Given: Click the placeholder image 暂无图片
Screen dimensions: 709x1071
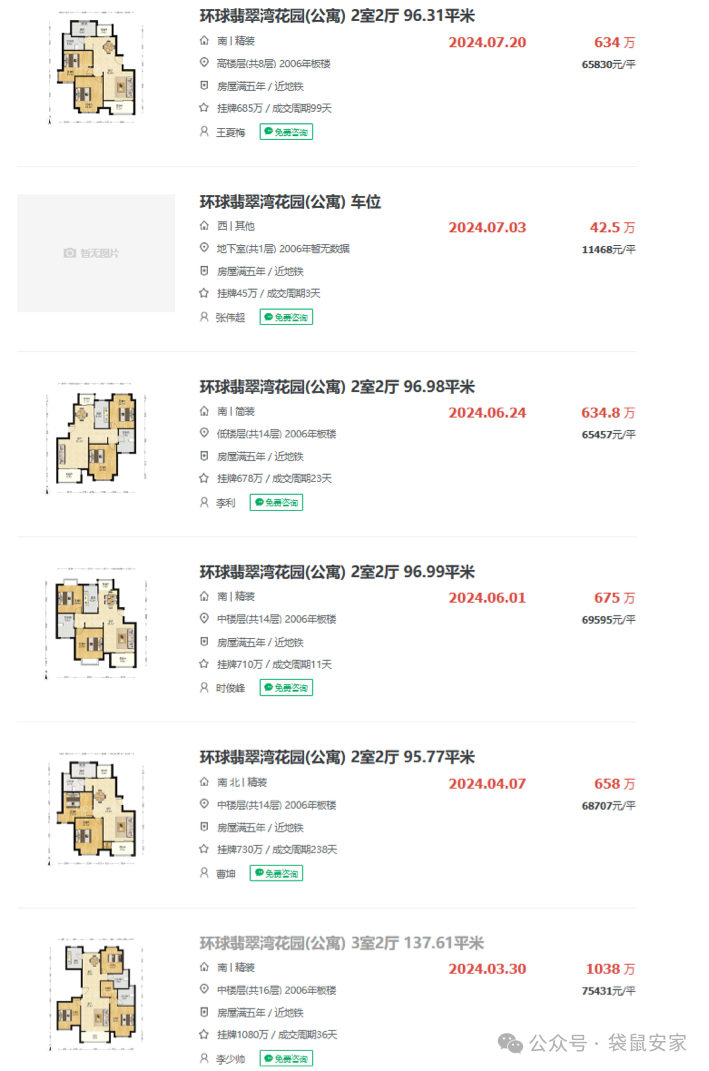Looking at the screenshot, I should pyautogui.click(x=96, y=253).
